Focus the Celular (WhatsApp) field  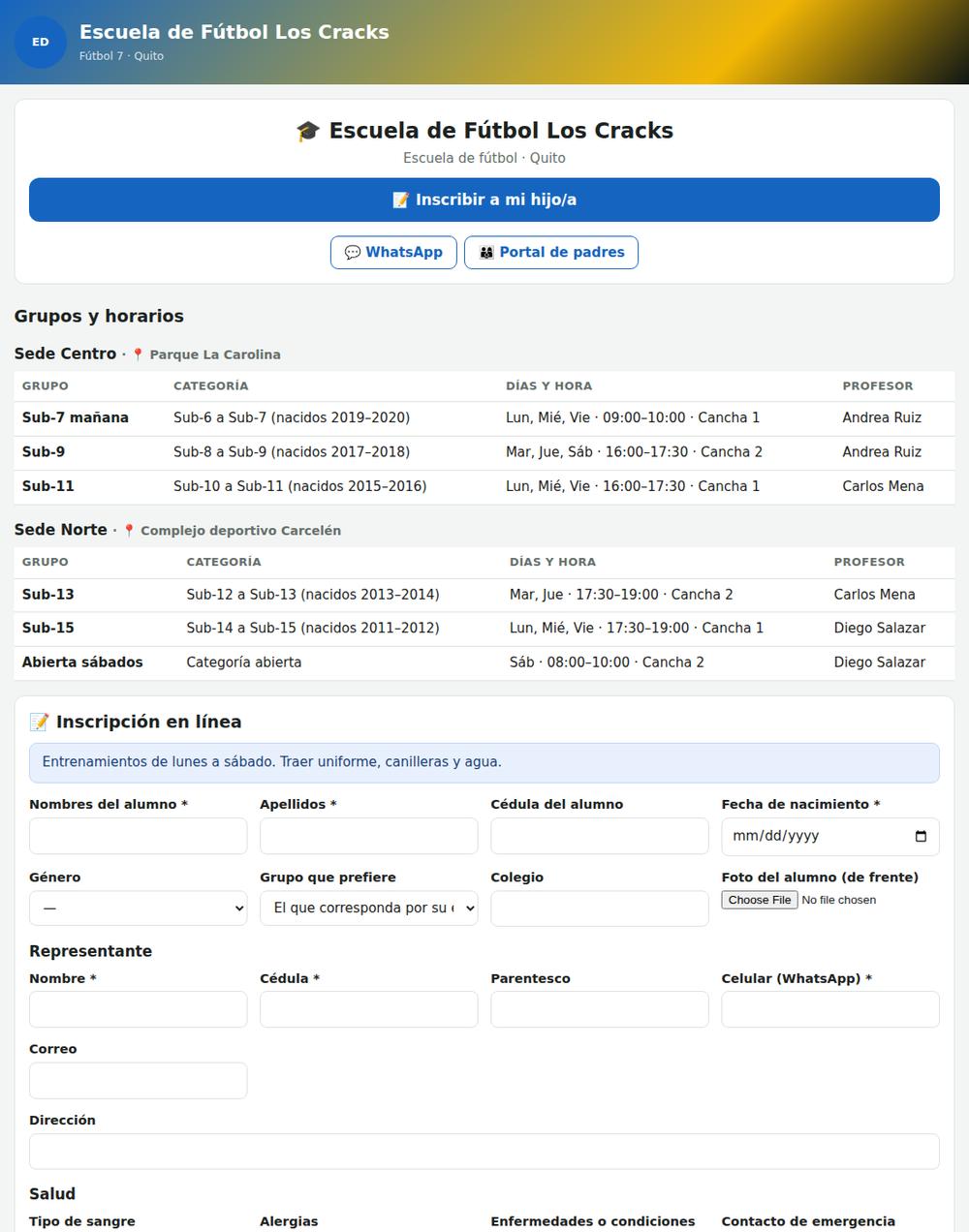(x=830, y=1009)
